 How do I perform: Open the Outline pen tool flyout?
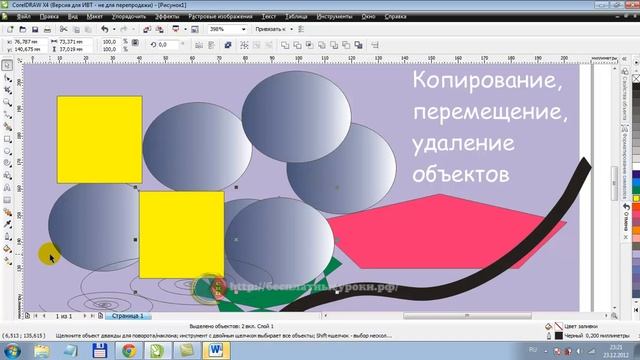[7, 236]
